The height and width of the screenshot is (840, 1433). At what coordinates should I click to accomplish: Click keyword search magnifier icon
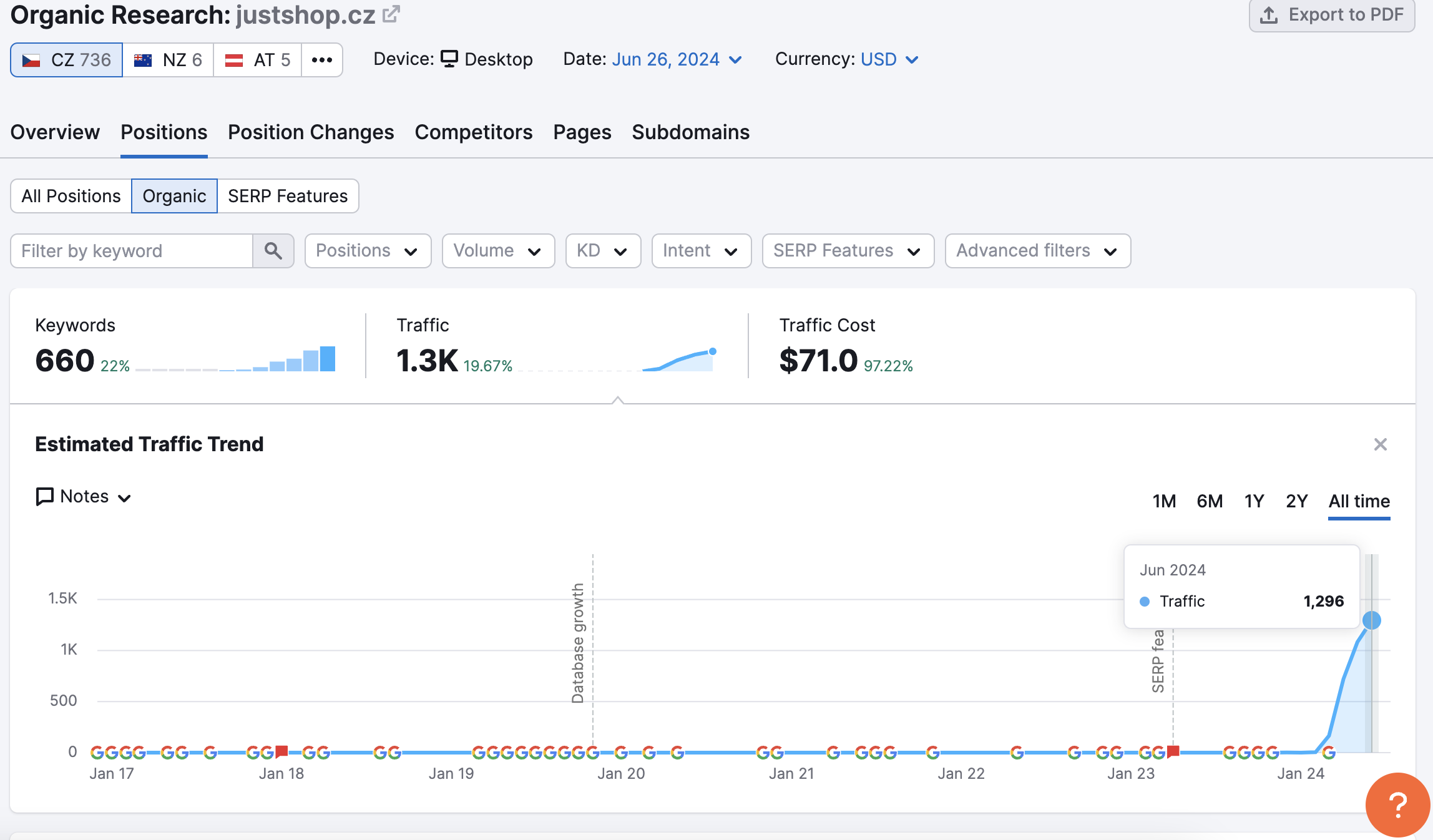(273, 251)
